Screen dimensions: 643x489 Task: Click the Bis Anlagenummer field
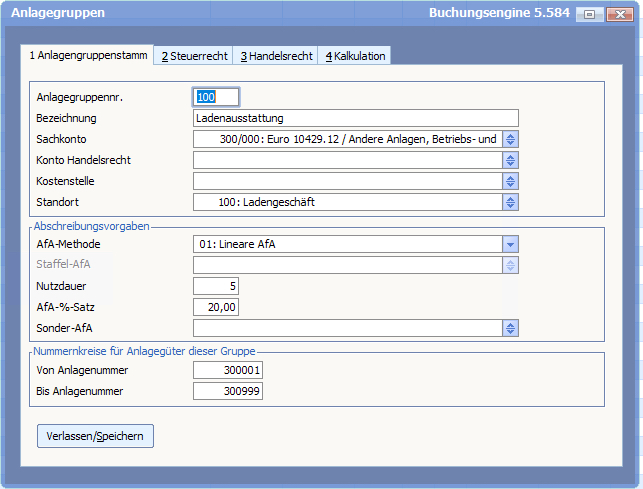pyautogui.click(x=228, y=391)
